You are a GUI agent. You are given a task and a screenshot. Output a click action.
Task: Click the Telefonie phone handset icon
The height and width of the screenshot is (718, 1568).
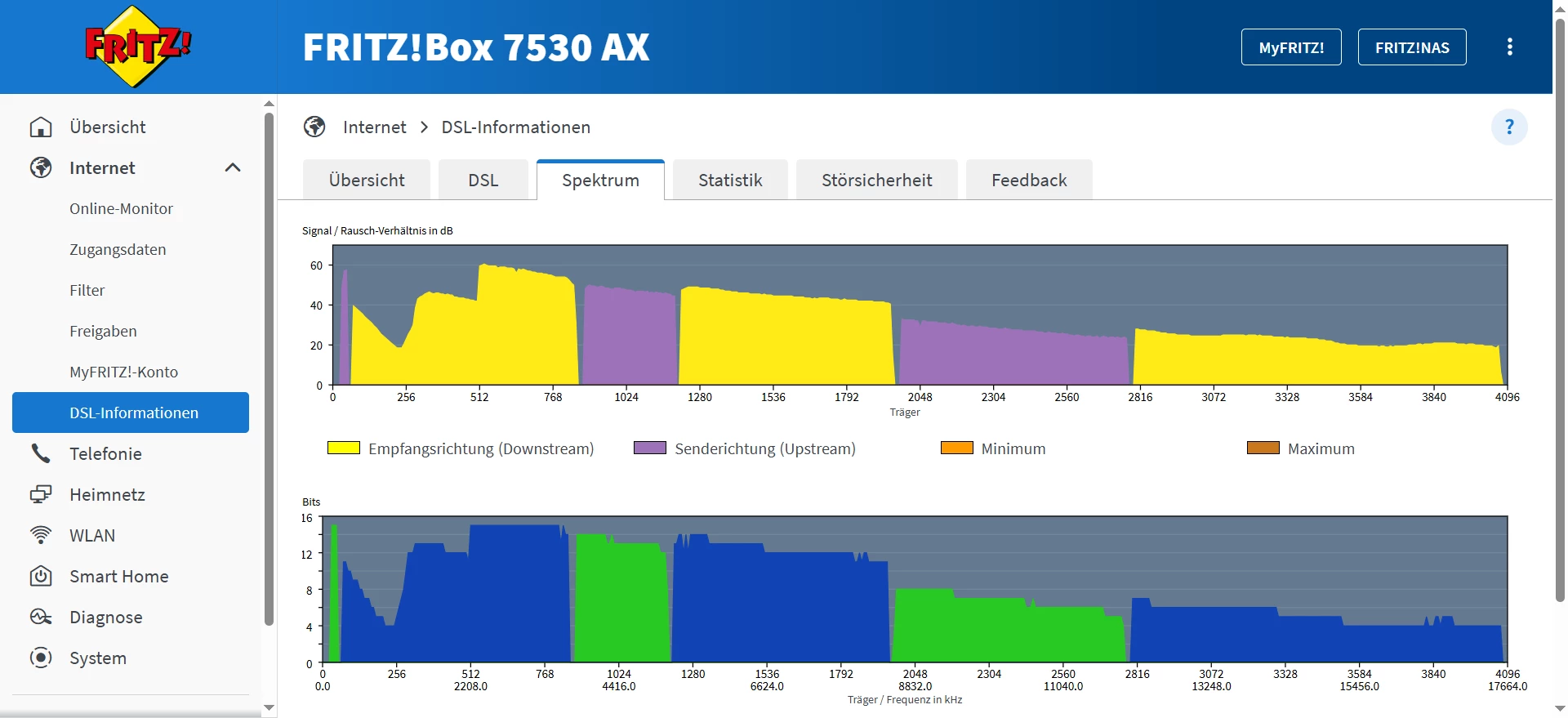coord(41,453)
